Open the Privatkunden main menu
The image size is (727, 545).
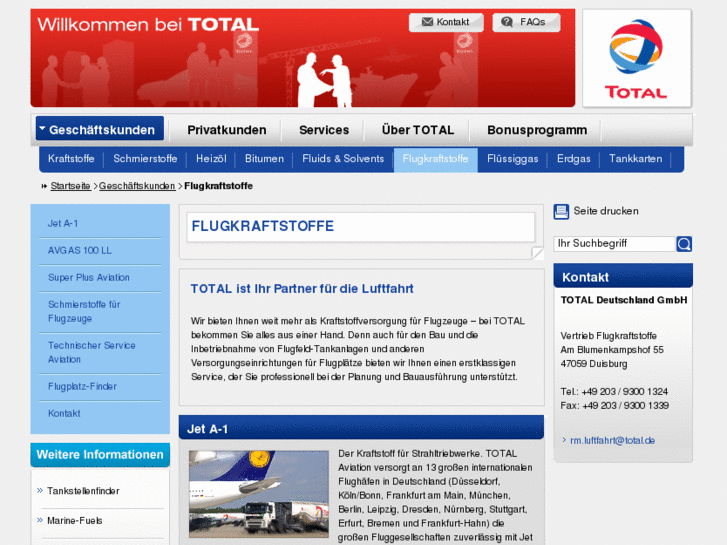click(x=227, y=130)
